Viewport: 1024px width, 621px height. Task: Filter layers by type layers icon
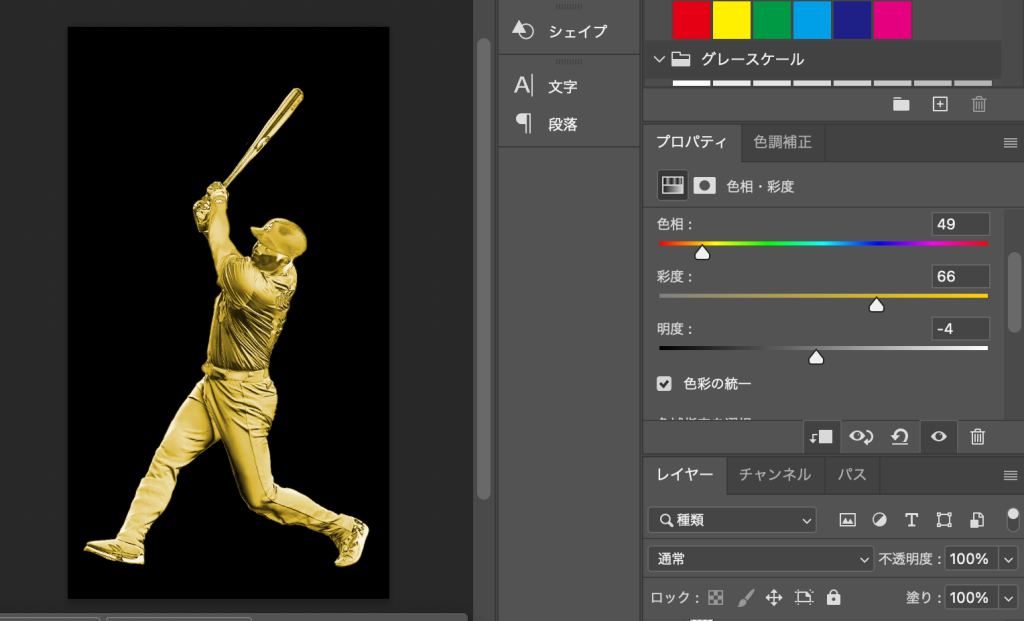pyautogui.click(x=911, y=520)
